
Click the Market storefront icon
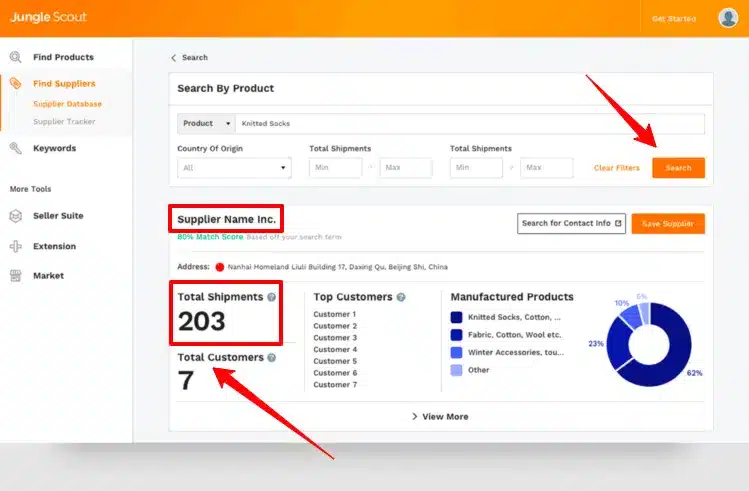pos(16,276)
